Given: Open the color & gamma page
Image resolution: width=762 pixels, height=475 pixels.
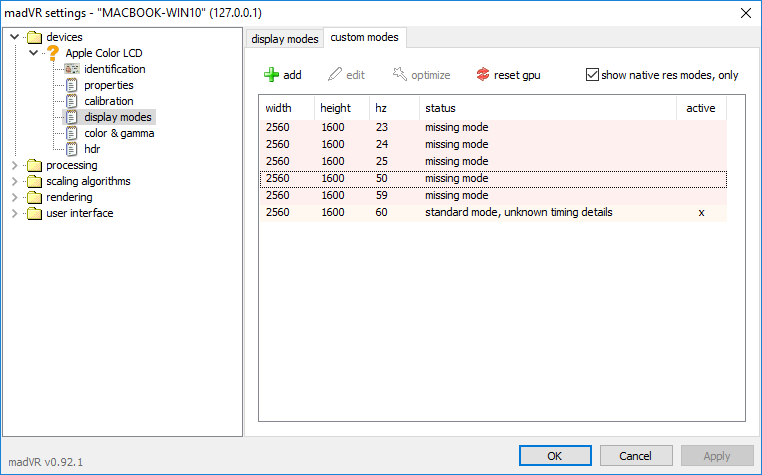Looking at the screenshot, I should click(x=118, y=133).
